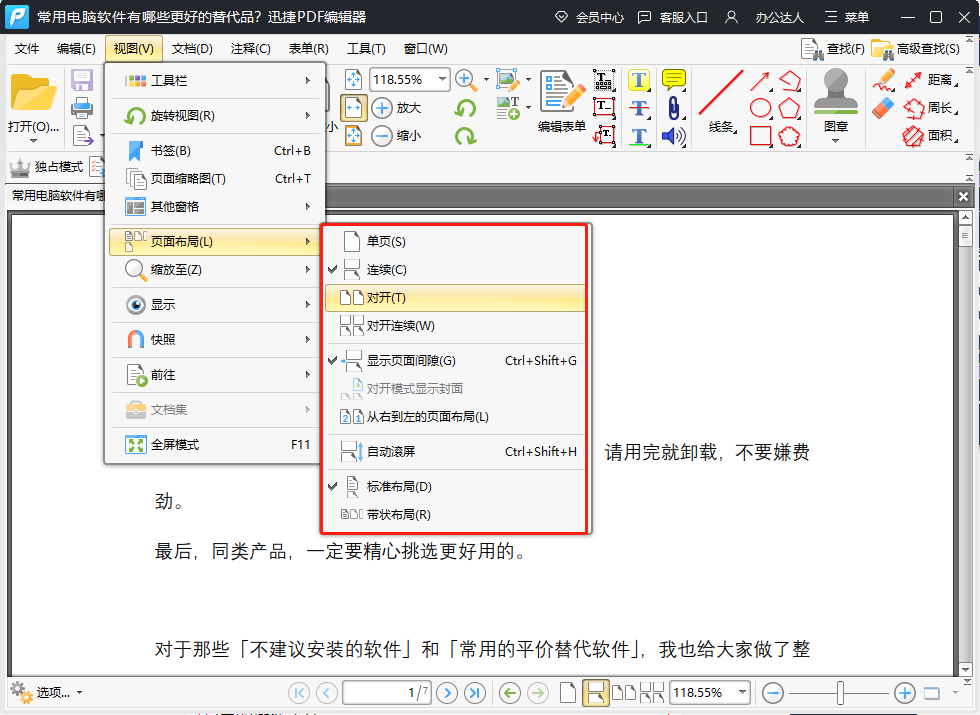Rotate view counter-clockwise with green arrow

pos(465,108)
